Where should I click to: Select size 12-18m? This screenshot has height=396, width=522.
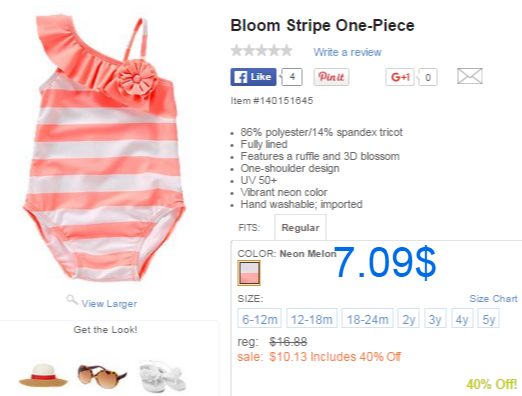click(312, 318)
